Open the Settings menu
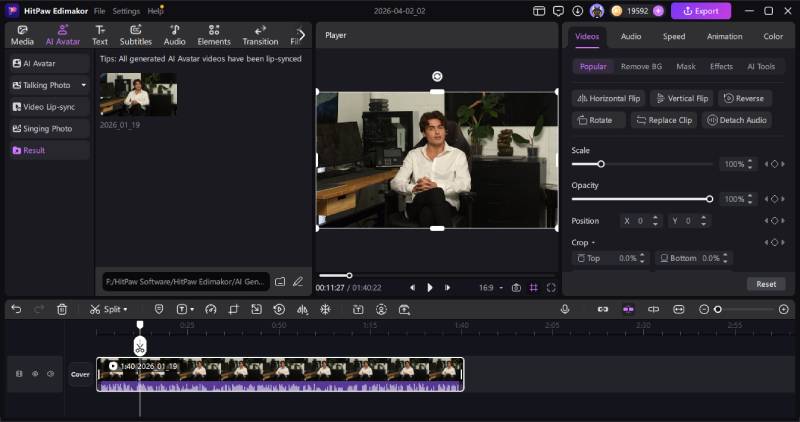This screenshot has height=422, width=800. tap(126, 11)
